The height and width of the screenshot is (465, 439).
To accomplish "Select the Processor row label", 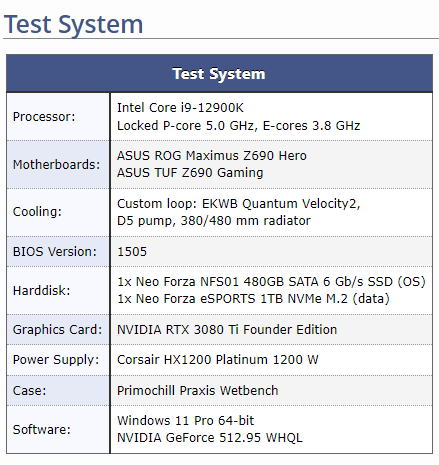I will 44,117.
